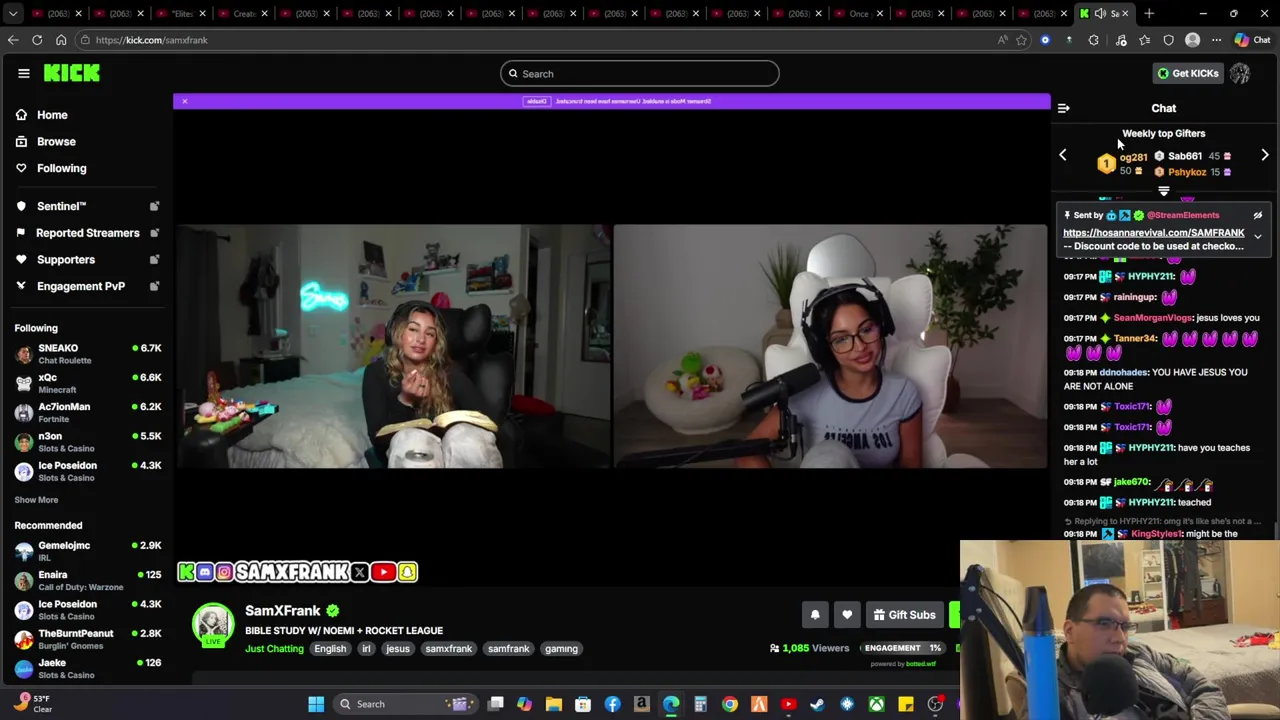This screenshot has height=720, width=1280.
Task: Click the Gift Subs button
Action: (x=904, y=615)
